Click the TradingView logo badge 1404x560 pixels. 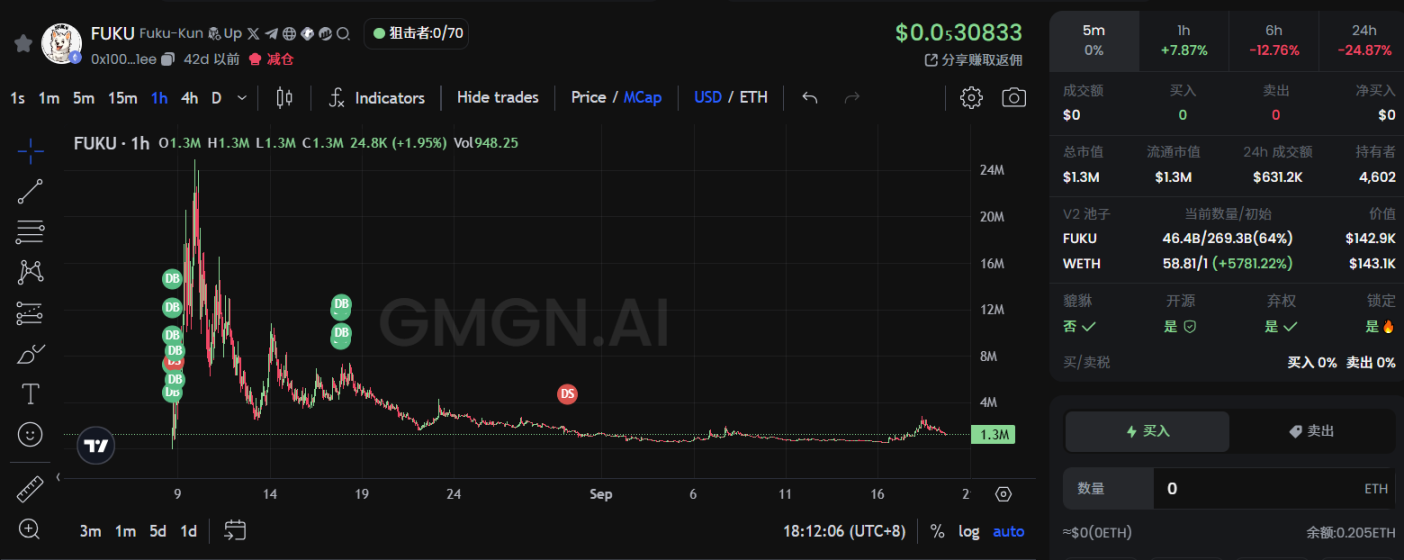pyautogui.click(x=96, y=446)
